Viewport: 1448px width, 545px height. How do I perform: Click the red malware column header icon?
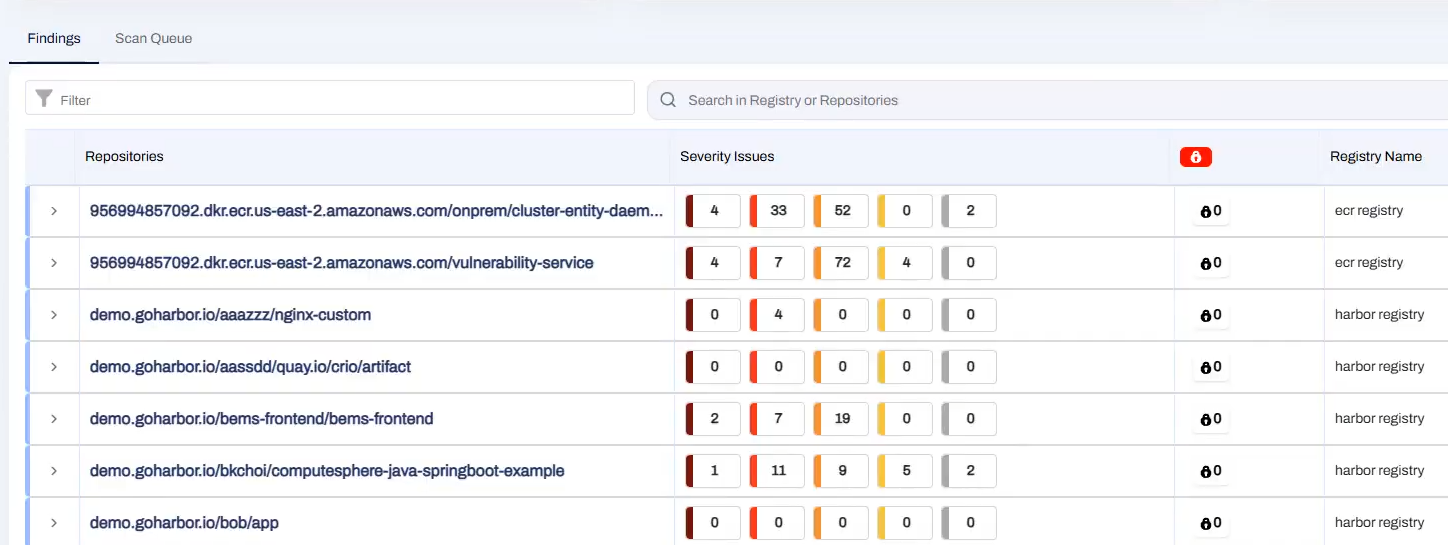tap(1195, 157)
